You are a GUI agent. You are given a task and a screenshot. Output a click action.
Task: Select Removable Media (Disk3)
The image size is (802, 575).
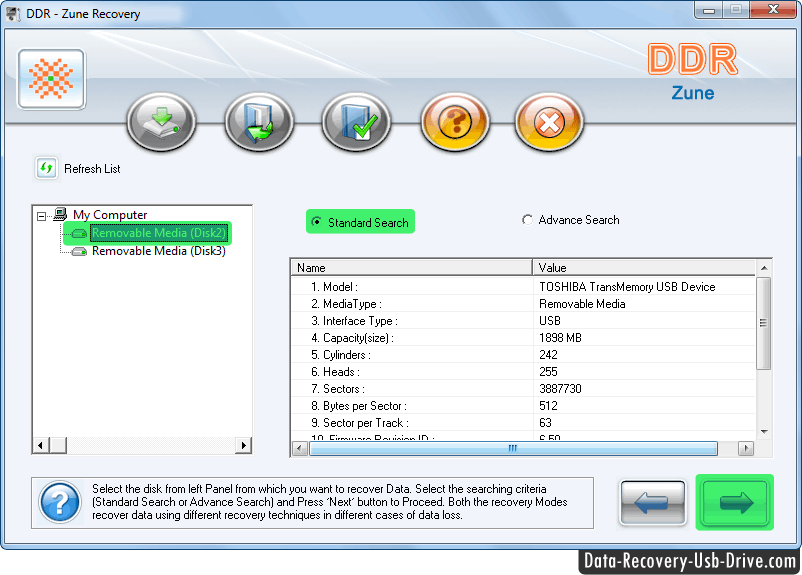point(159,251)
